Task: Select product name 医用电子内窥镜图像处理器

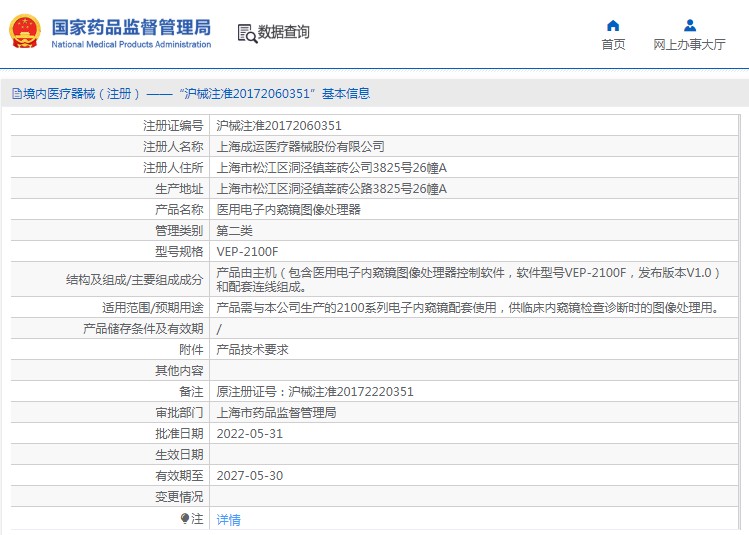Action: point(289,210)
